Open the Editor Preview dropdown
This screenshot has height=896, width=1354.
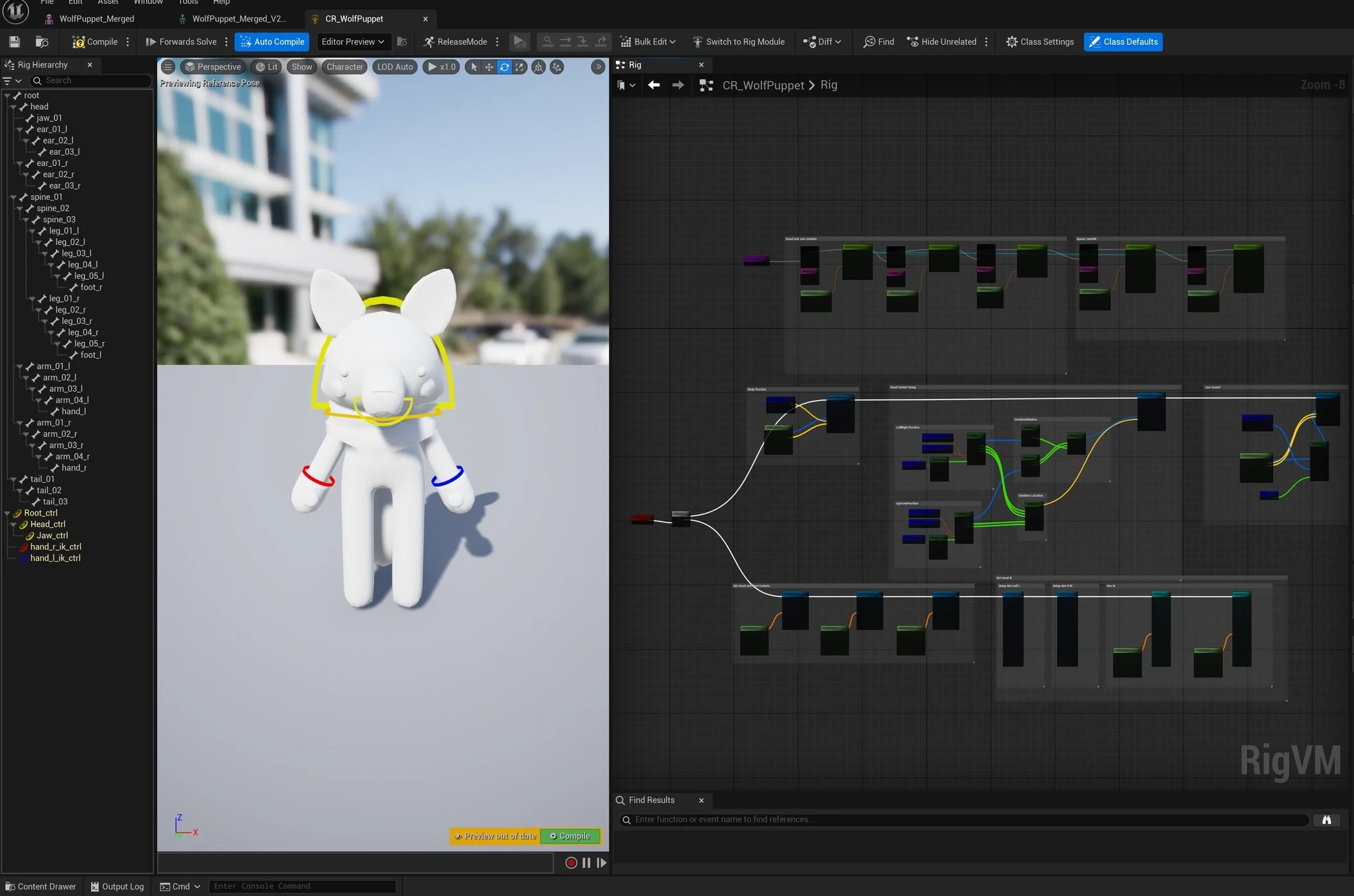point(353,42)
